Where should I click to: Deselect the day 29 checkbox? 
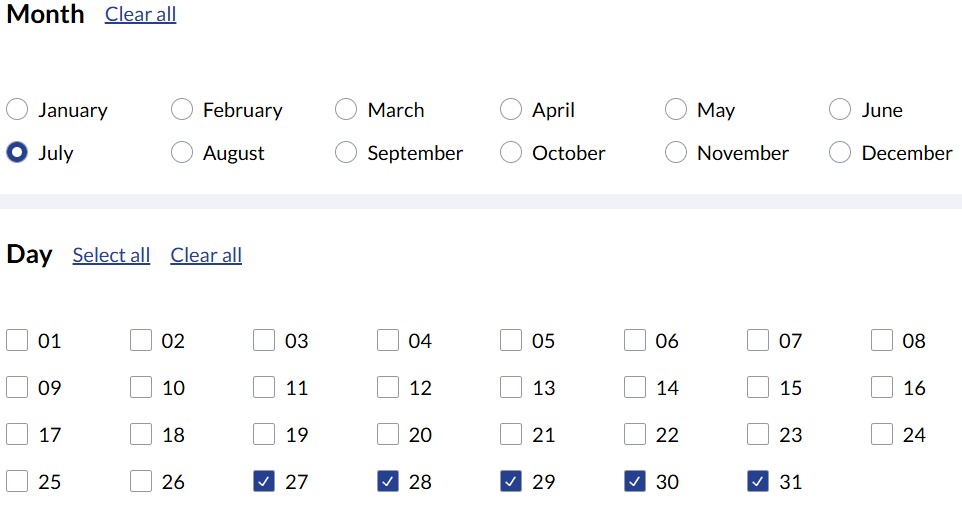511,482
